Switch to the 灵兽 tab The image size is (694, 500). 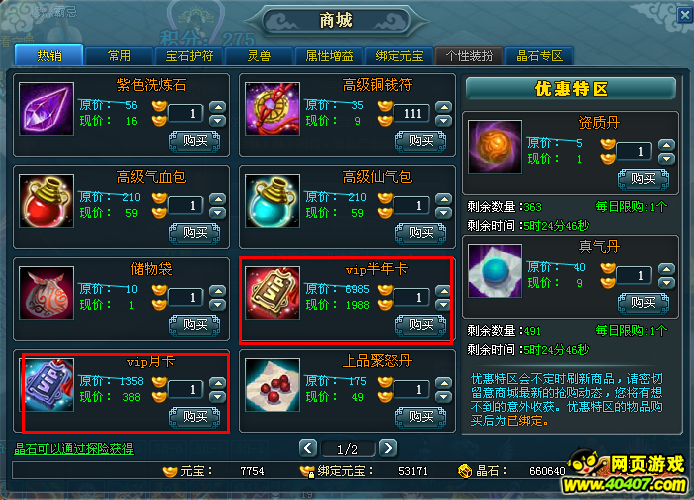pyautogui.click(x=259, y=56)
